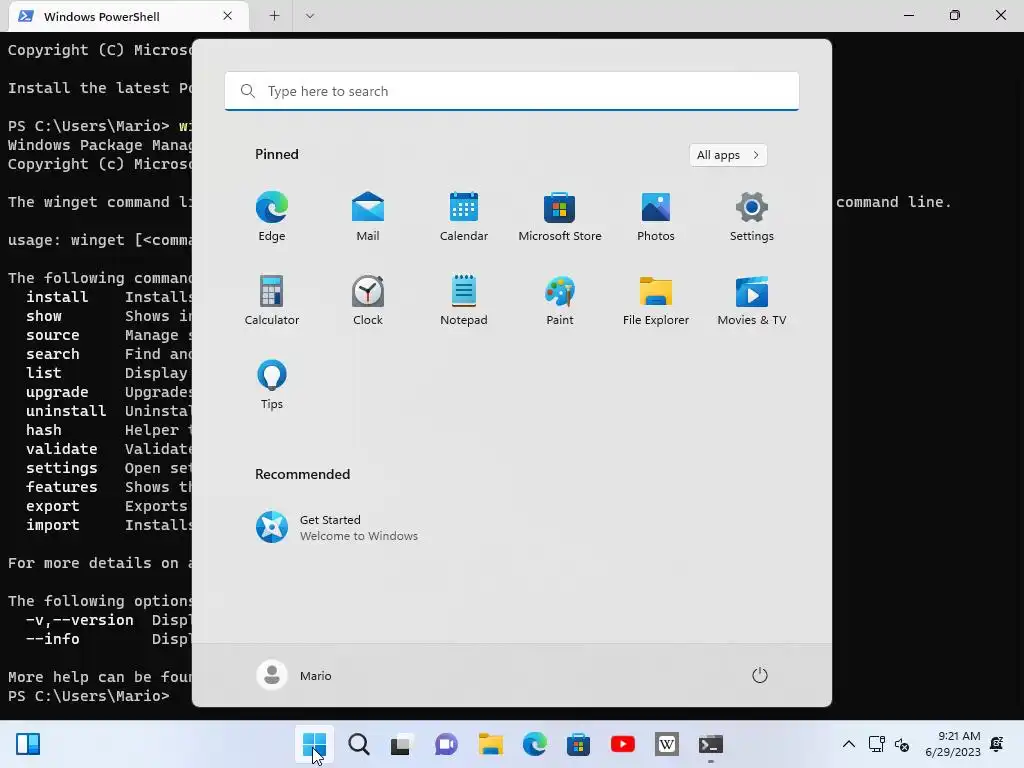The image size is (1024, 768).
Task: Show hidden system tray icons
Action: pyautogui.click(x=848, y=744)
